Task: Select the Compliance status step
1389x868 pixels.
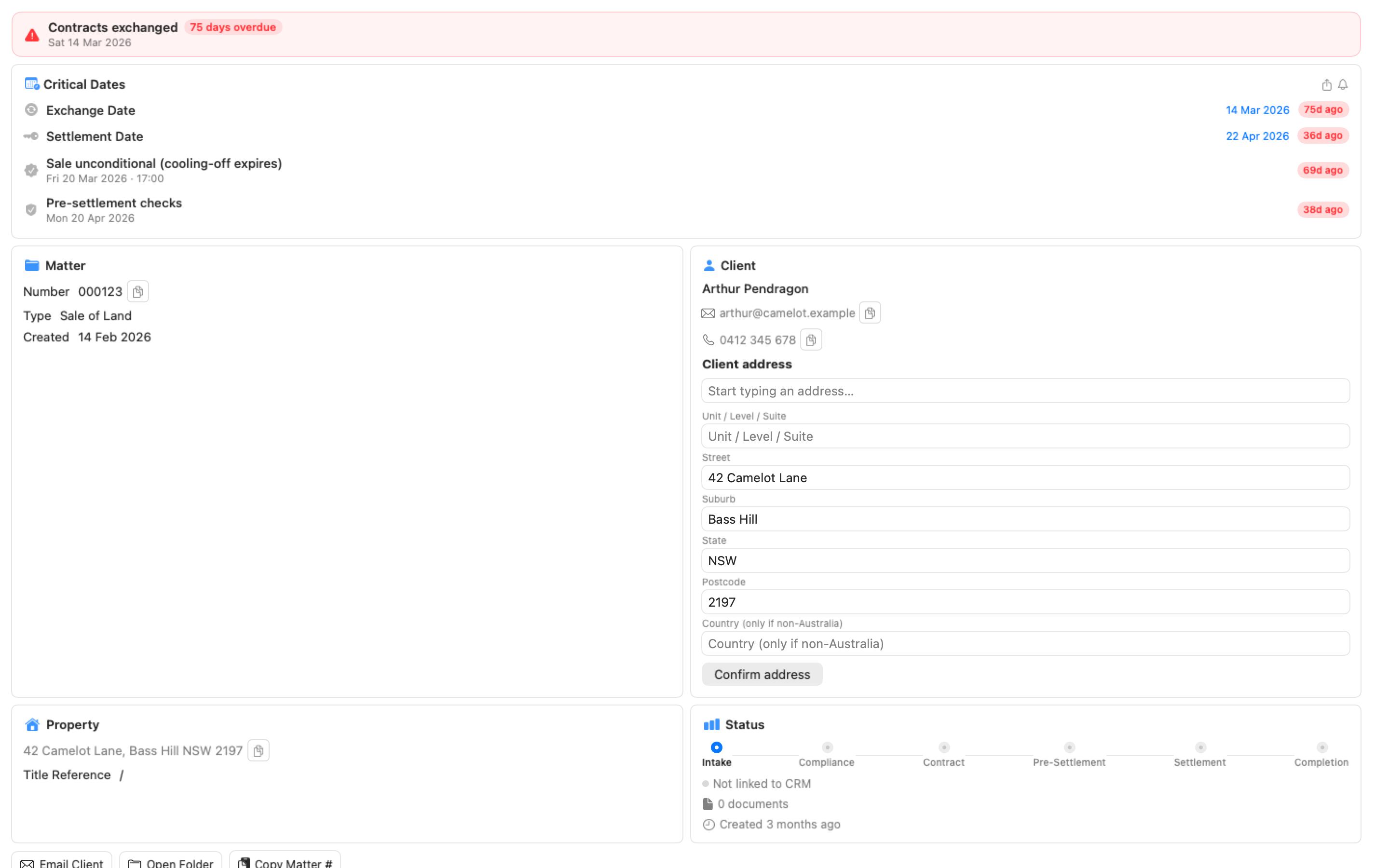Action: [827, 754]
